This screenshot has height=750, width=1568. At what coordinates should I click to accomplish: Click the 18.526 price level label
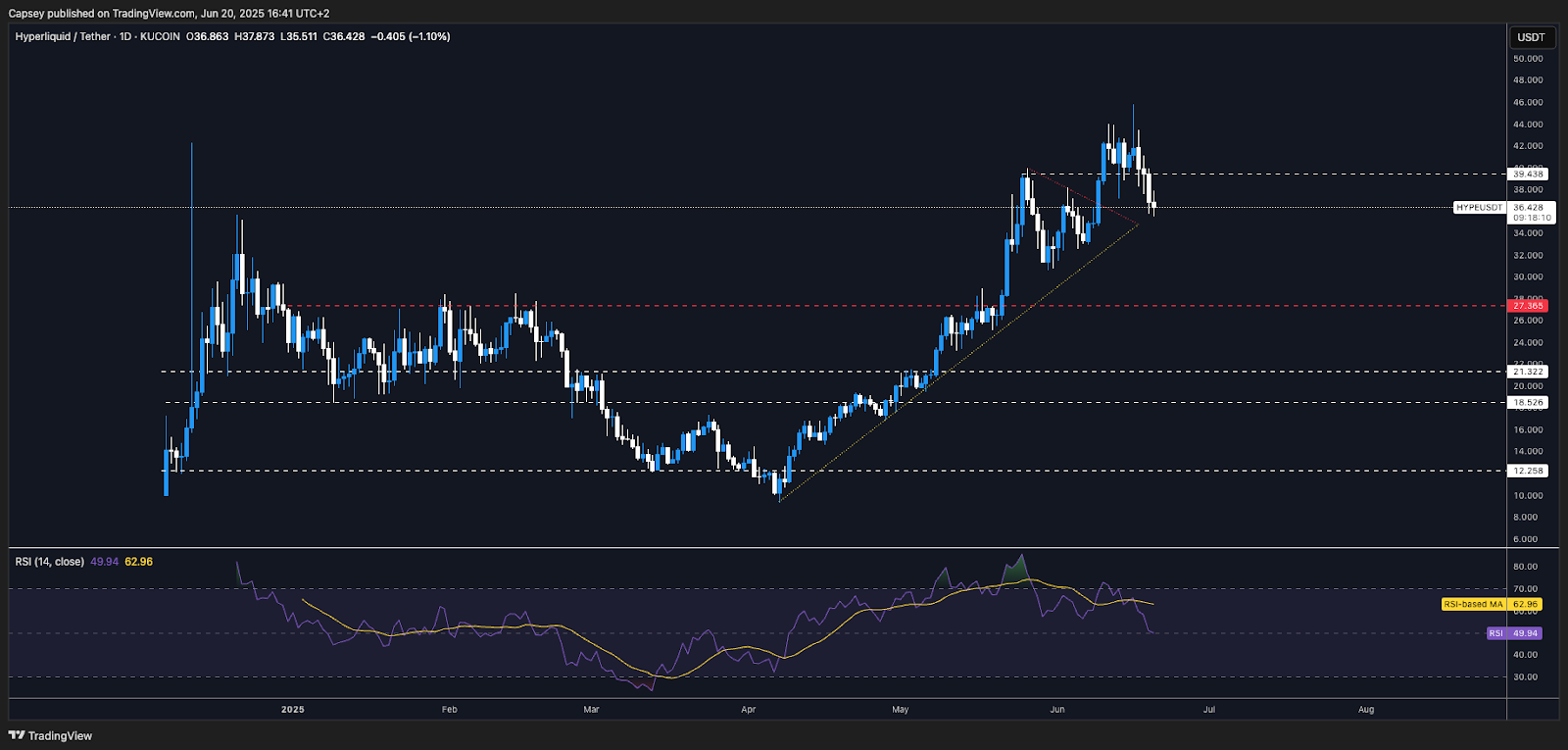(x=1528, y=403)
